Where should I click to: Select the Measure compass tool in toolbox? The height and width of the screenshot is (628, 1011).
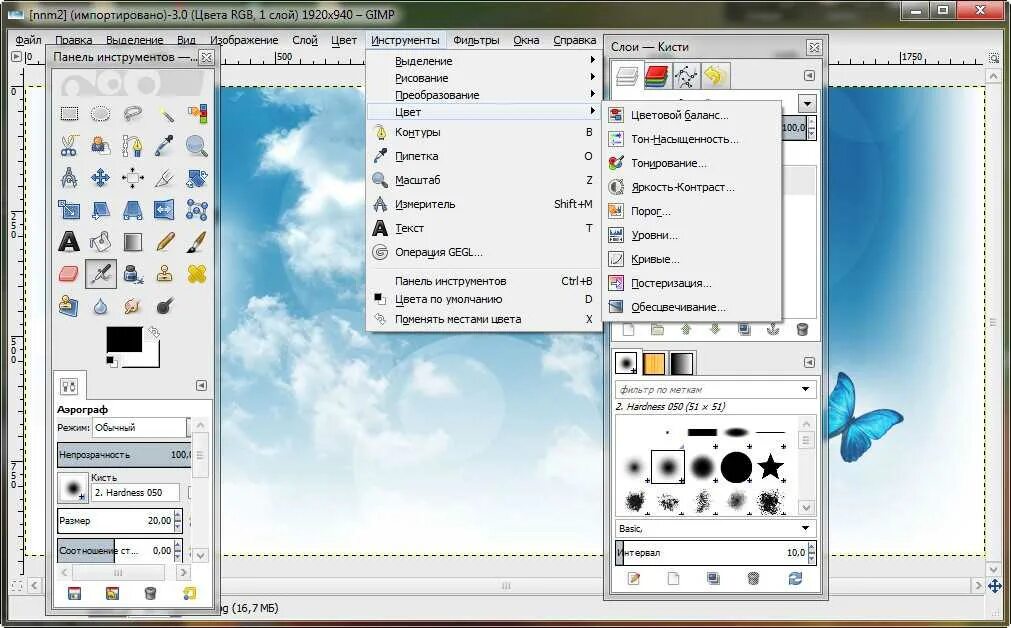tap(69, 177)
